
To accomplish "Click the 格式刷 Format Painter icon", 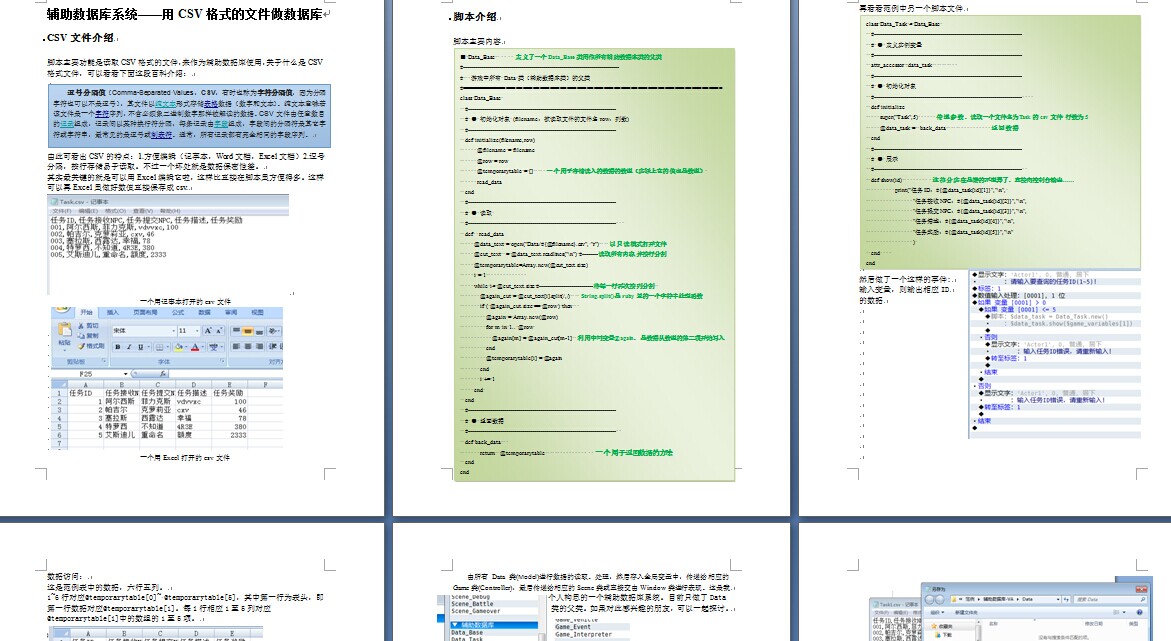I will 81,346.
